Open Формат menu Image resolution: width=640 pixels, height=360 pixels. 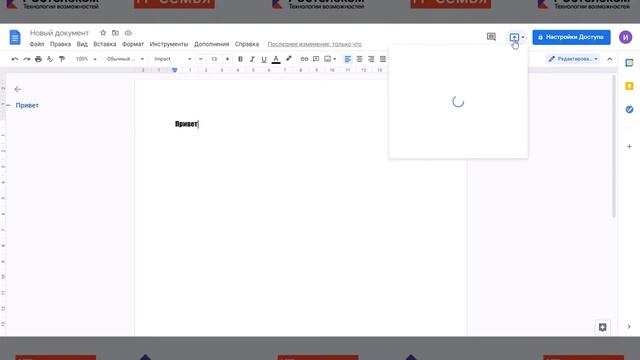133,44
